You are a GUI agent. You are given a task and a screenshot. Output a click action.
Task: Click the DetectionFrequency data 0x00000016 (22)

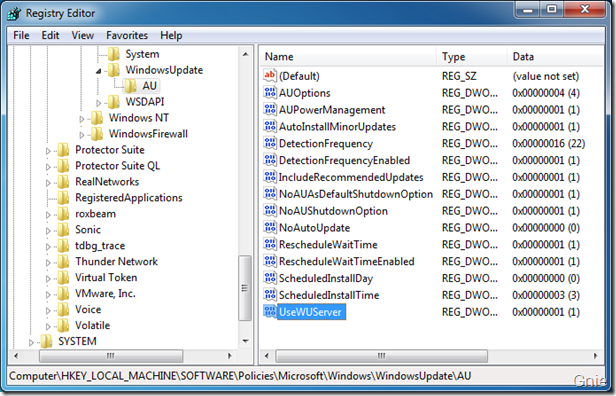point(548,143)
